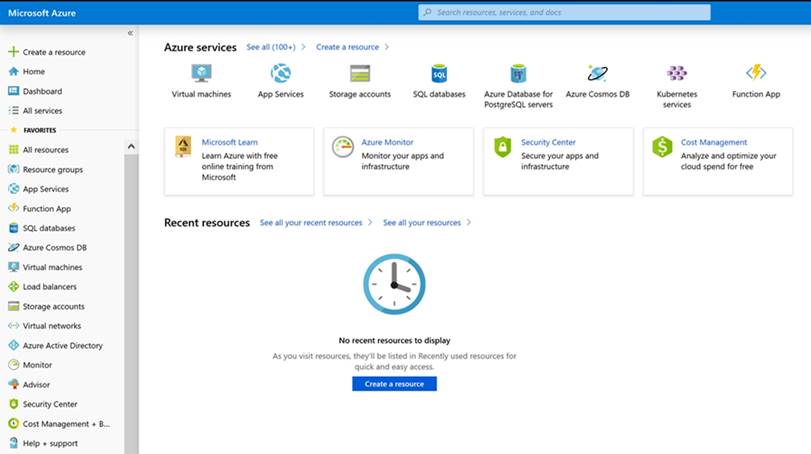
Task: Click the Security Center shield tile icon
Action: (x=502, y=148)
